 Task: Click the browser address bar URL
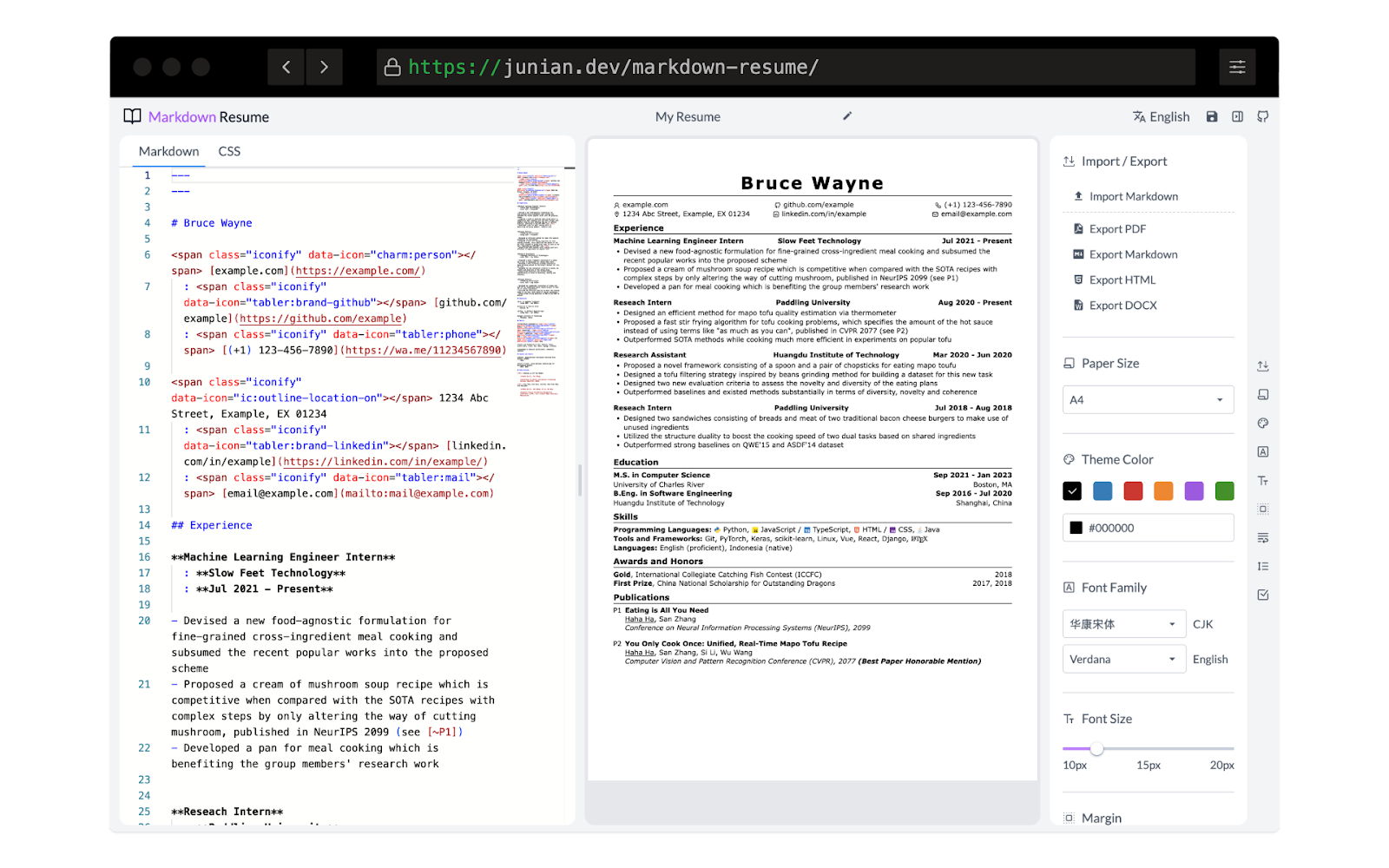click(x=613, y=67)
